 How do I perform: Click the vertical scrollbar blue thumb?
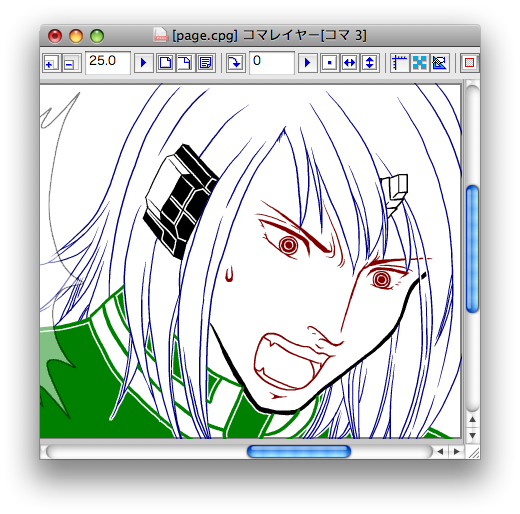coord(472,249)
